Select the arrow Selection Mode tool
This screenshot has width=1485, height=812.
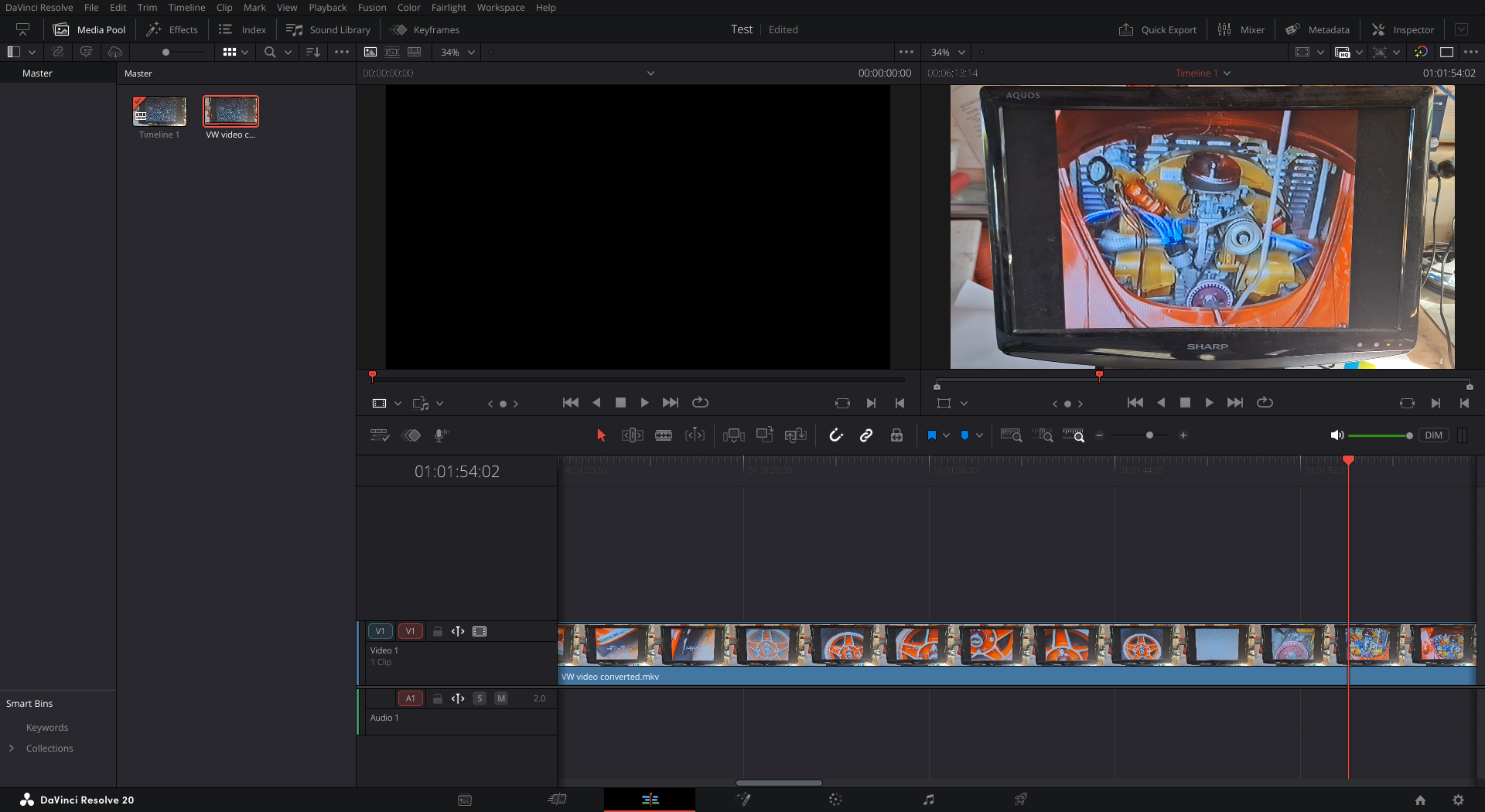pos(601,435)
